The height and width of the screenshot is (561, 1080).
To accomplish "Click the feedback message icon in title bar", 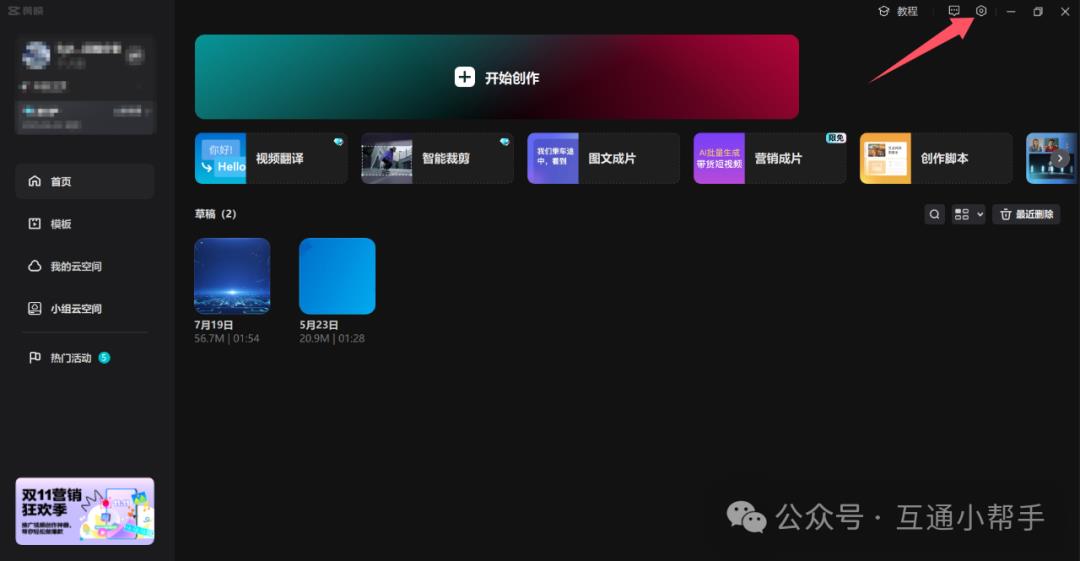I will click(x=954, y=11).
